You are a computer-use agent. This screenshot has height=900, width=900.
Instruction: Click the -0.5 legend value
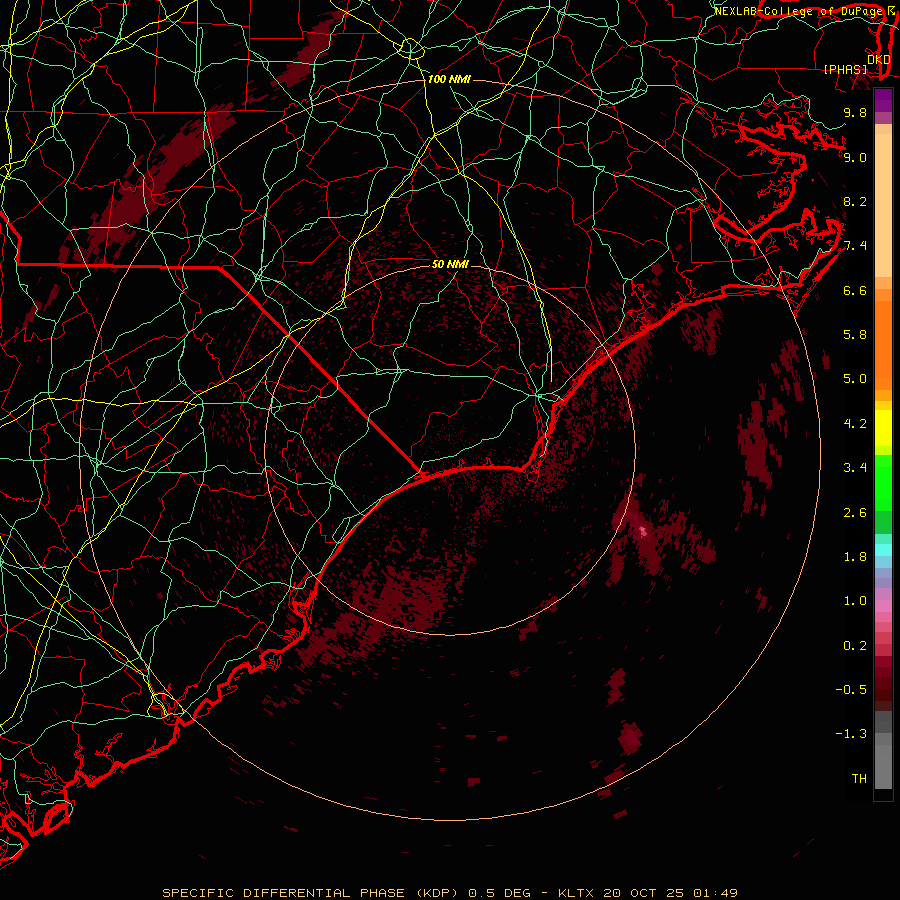(x=851, y=690)
